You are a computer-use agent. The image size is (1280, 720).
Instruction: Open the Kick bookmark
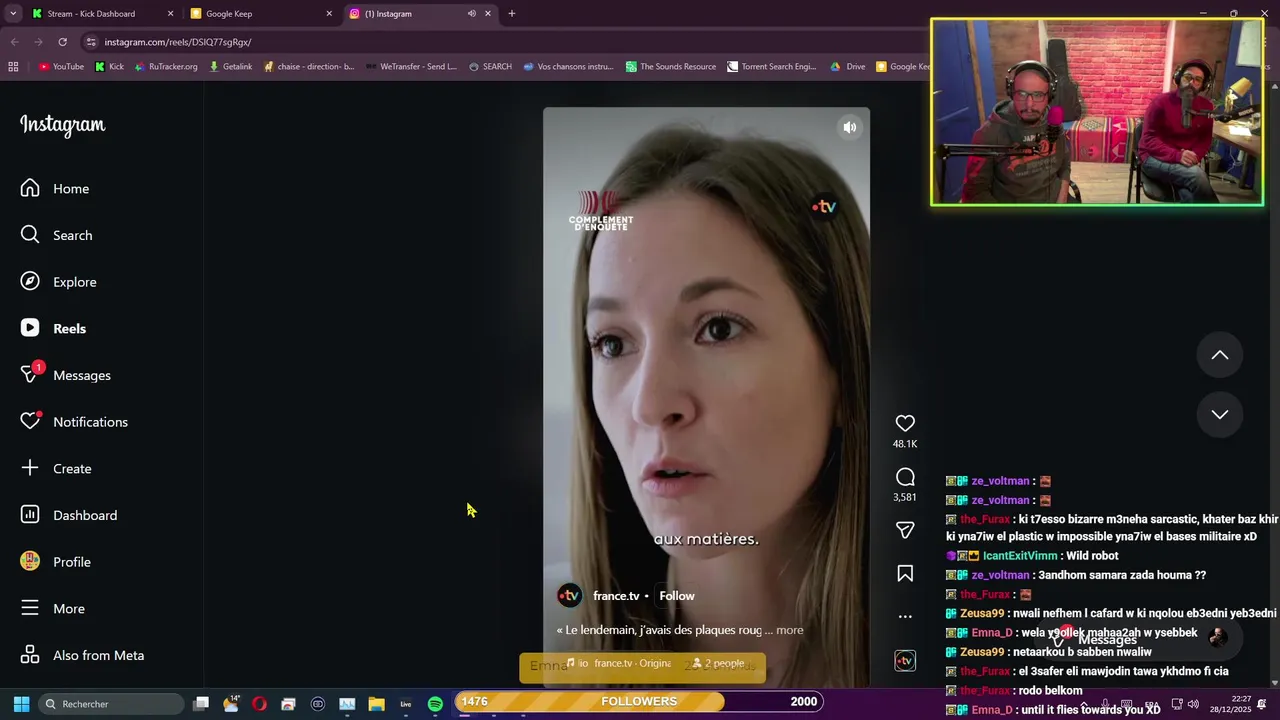pos(109,67)
